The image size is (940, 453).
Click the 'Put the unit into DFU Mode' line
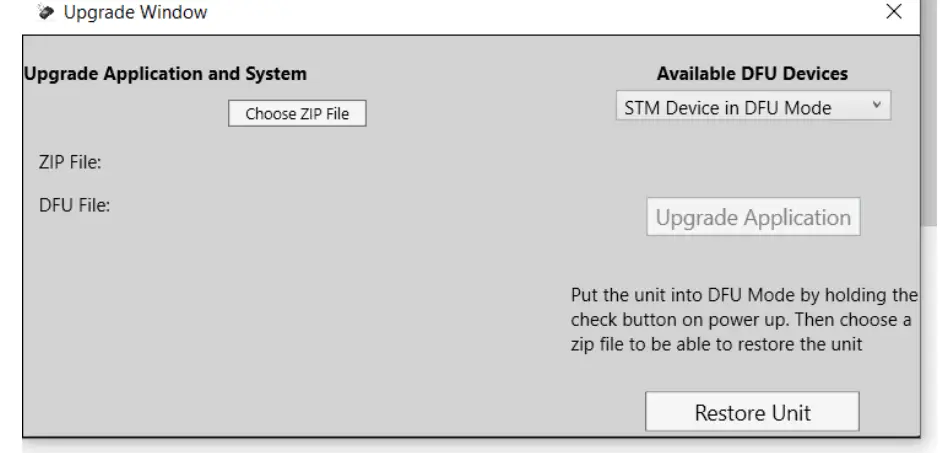click(744, 296)
